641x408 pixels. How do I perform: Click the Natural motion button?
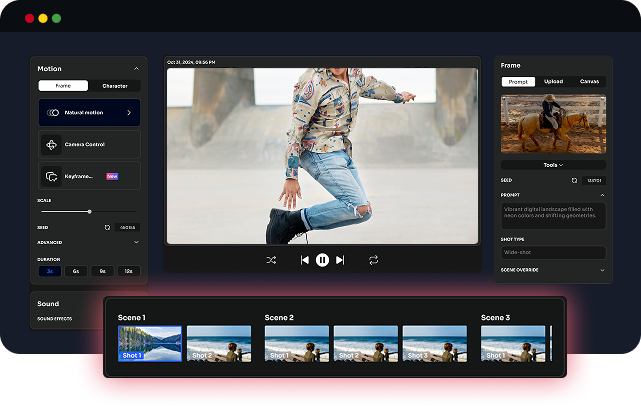89,112
